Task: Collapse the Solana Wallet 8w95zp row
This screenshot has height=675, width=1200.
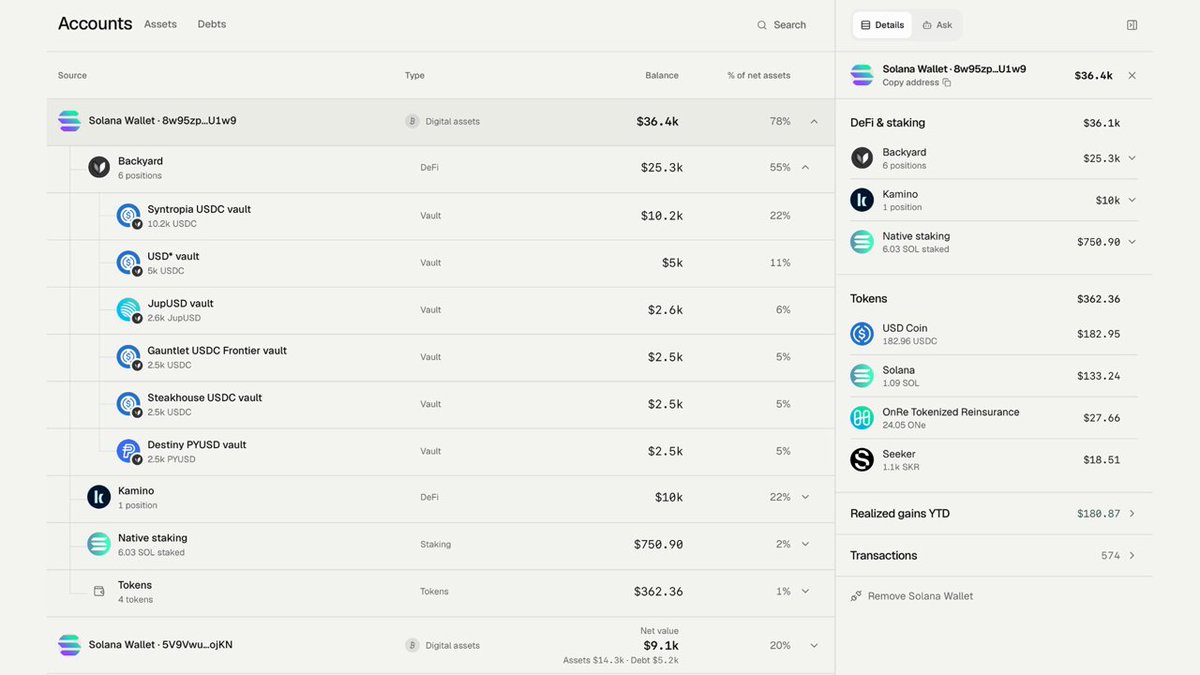Action: pos(814,121)
